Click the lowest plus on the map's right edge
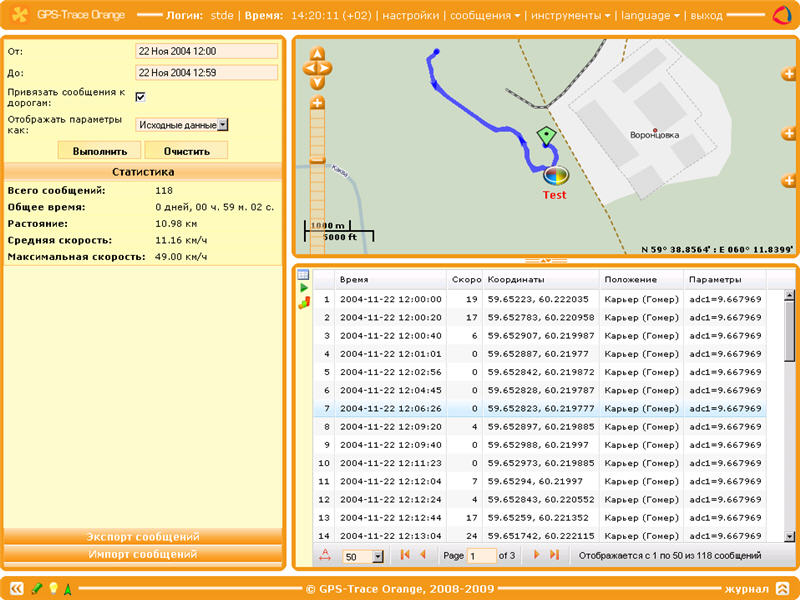This screenshot has width=800, height=600. (789, 181)
